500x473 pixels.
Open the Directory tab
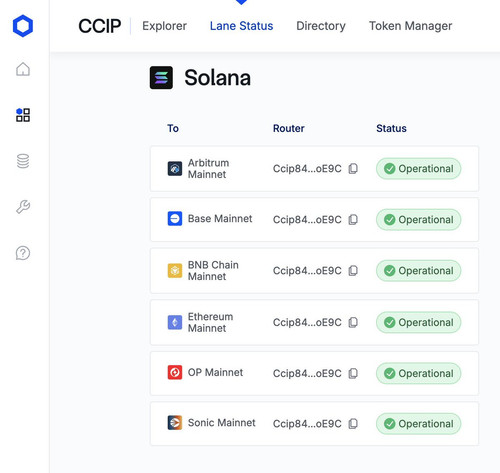point(321,26)
